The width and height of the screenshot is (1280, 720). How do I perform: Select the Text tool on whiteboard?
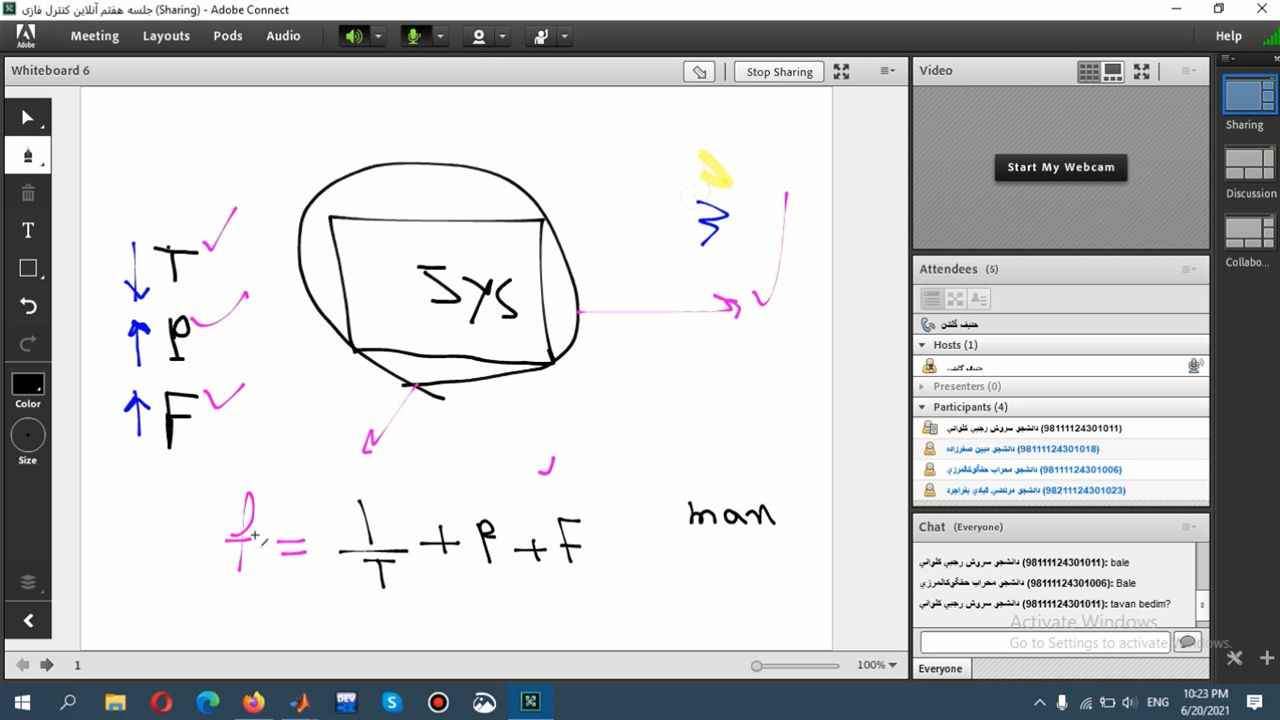point(28,231)
